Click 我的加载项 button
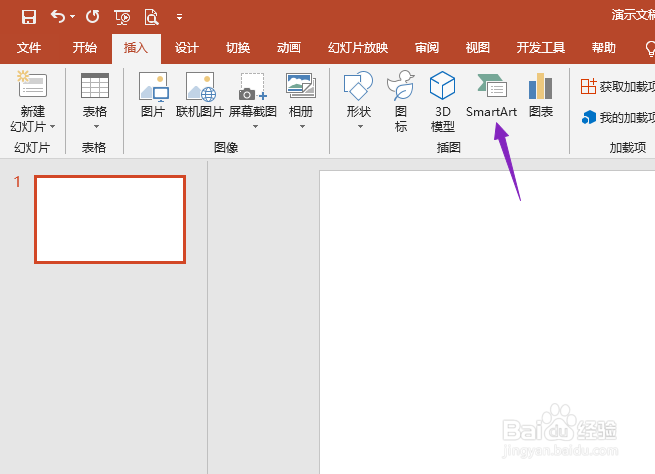The width and height of the screenshot is (655, 474). coord(617,117)
